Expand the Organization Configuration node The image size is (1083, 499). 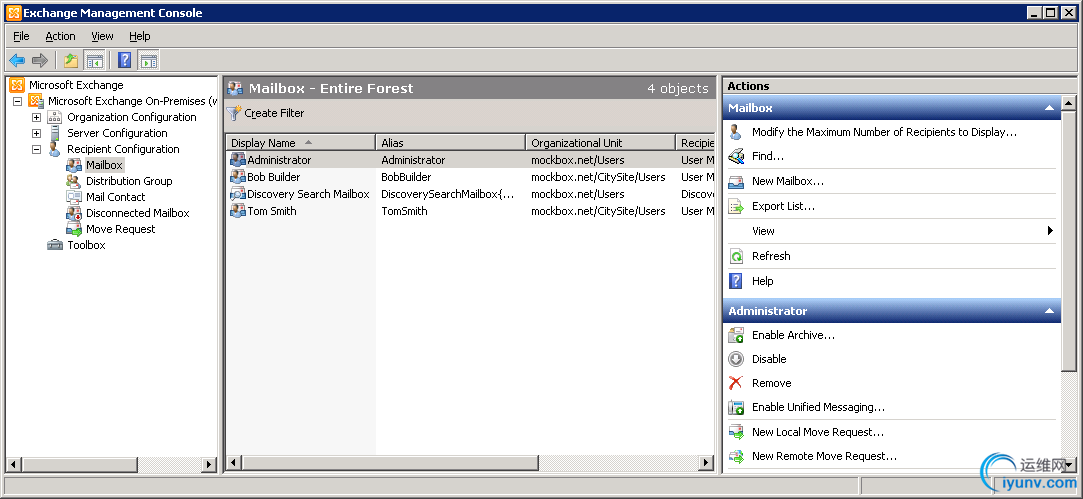pos(37,117)
